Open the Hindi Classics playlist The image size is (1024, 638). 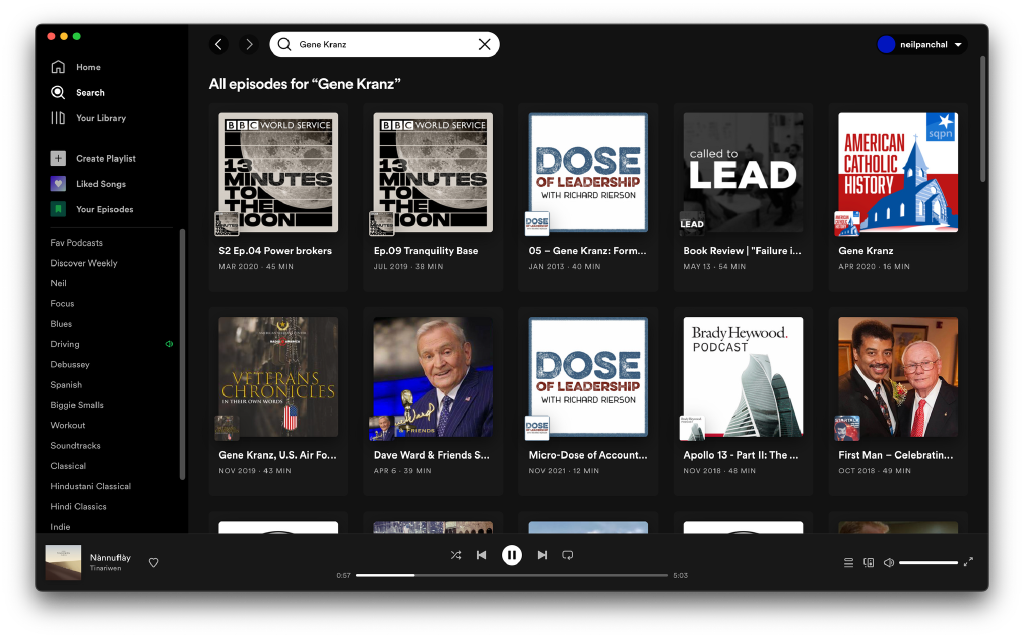coord(78,506)
